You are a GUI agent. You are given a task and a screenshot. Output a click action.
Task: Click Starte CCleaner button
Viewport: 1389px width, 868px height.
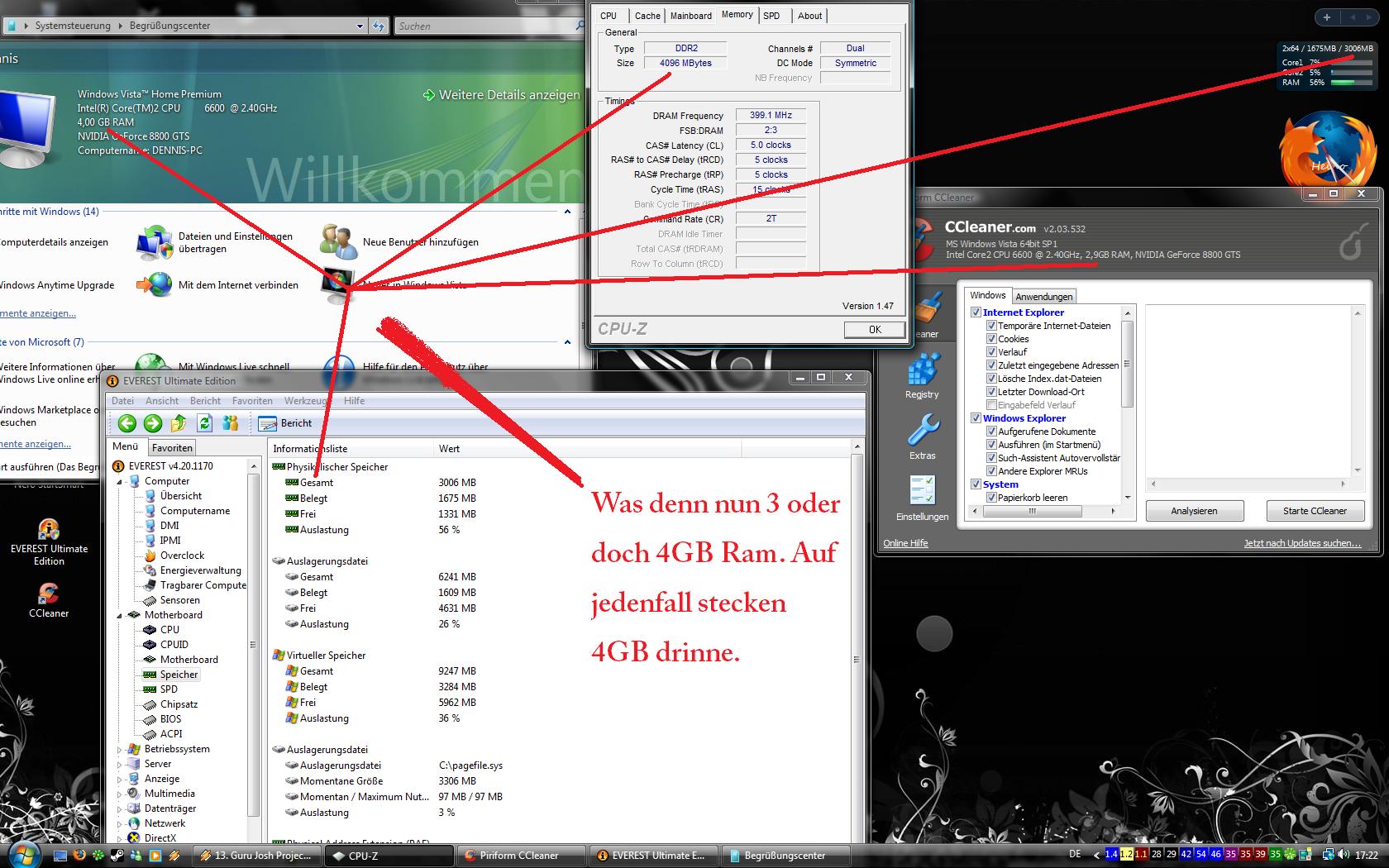1315,511
